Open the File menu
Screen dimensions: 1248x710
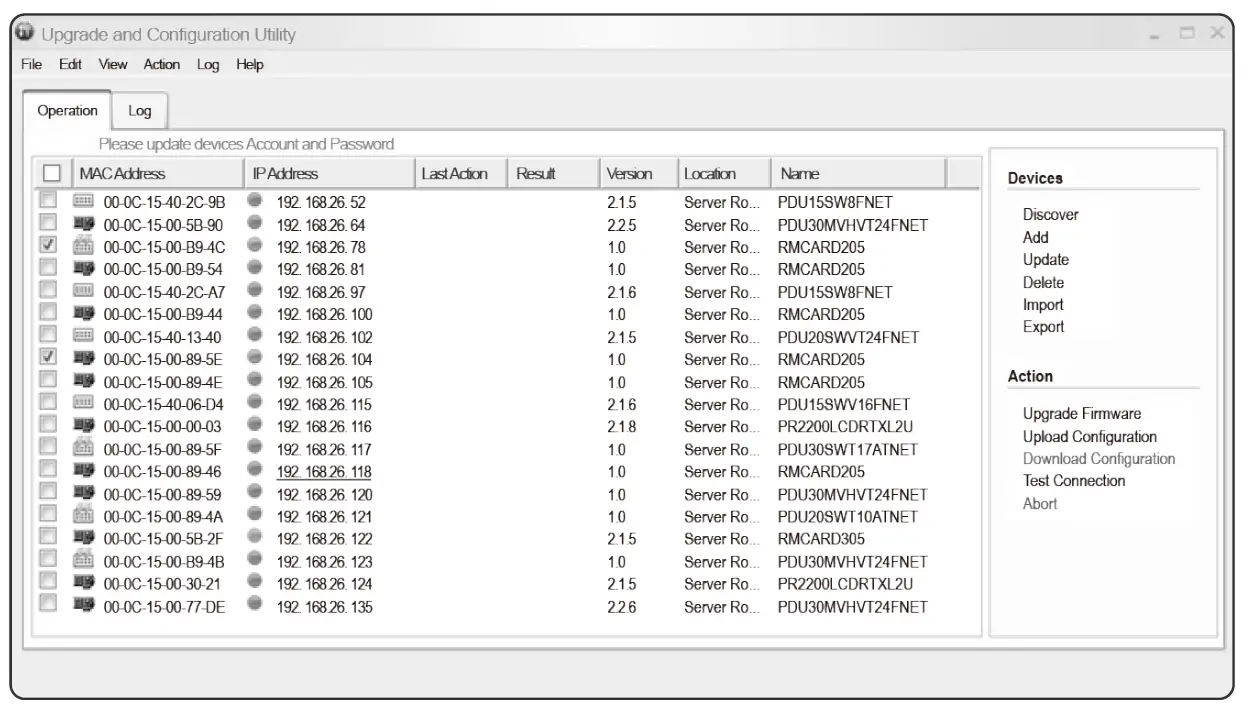pyautogui.click(x=31, y=65)
